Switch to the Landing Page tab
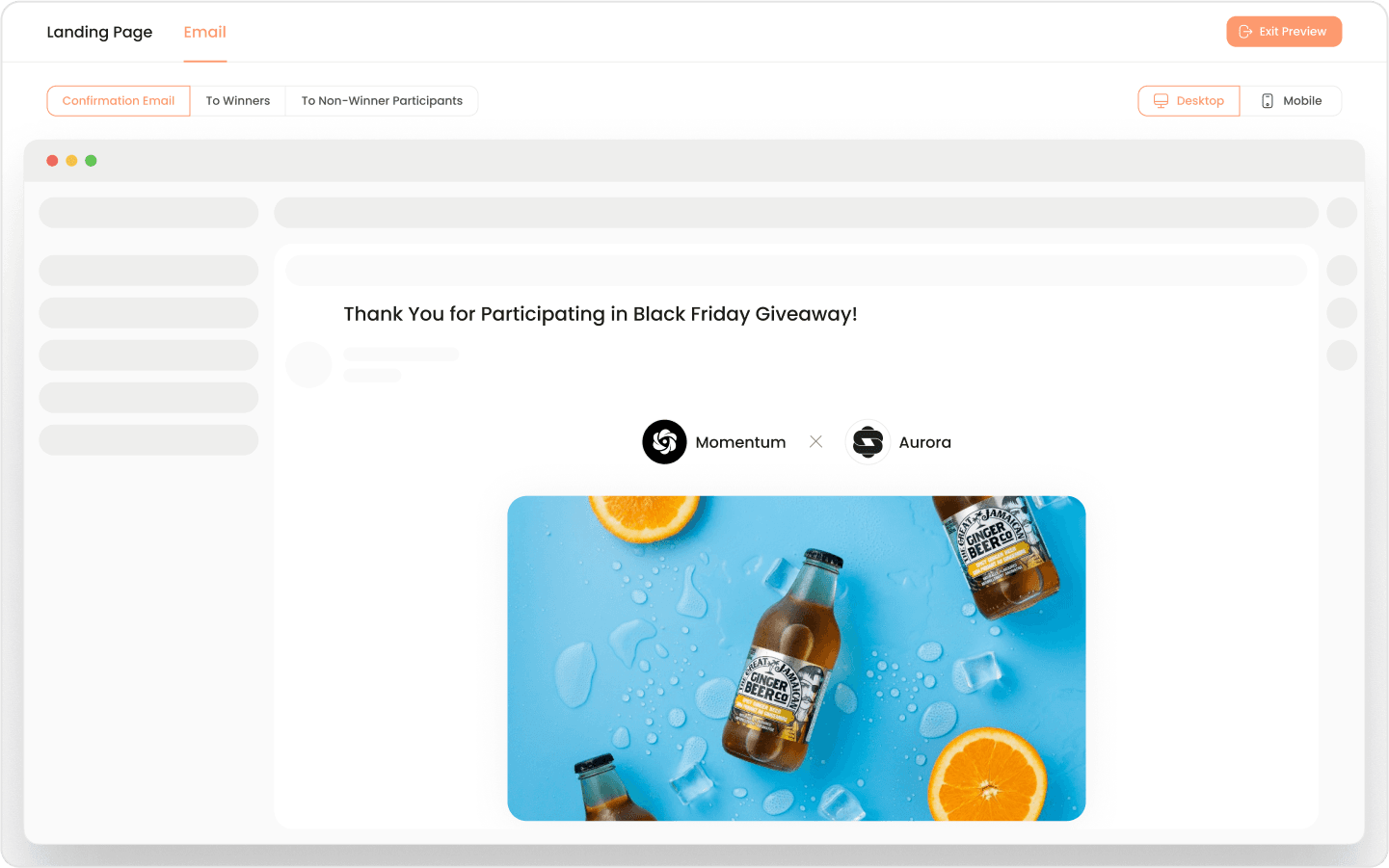This screenshot has height=868, width=1389. 99,32
